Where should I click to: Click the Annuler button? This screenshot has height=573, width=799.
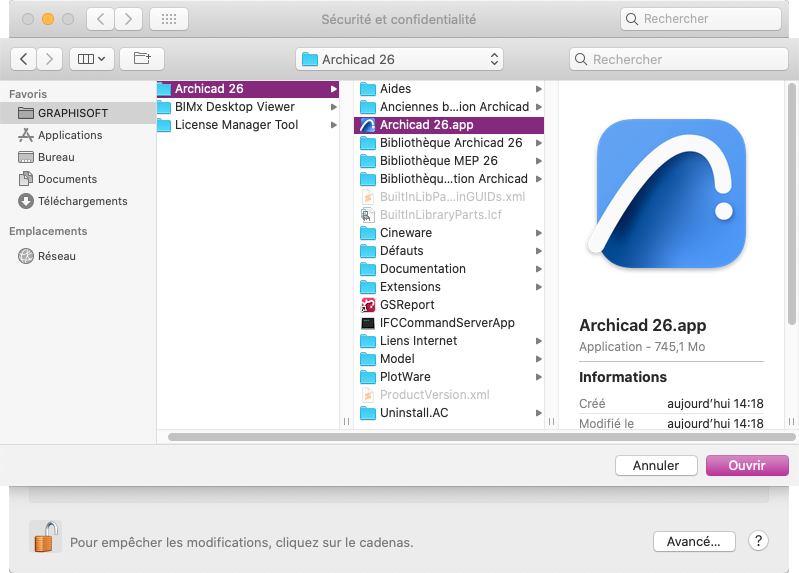[x=656, y=465]
